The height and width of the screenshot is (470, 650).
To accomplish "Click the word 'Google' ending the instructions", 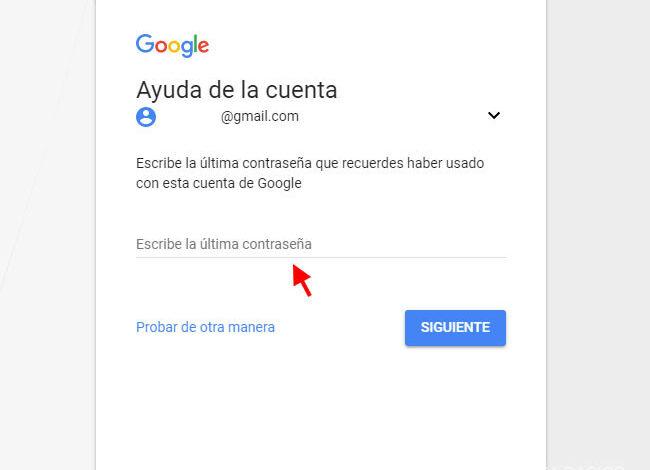I will point(279,183).
